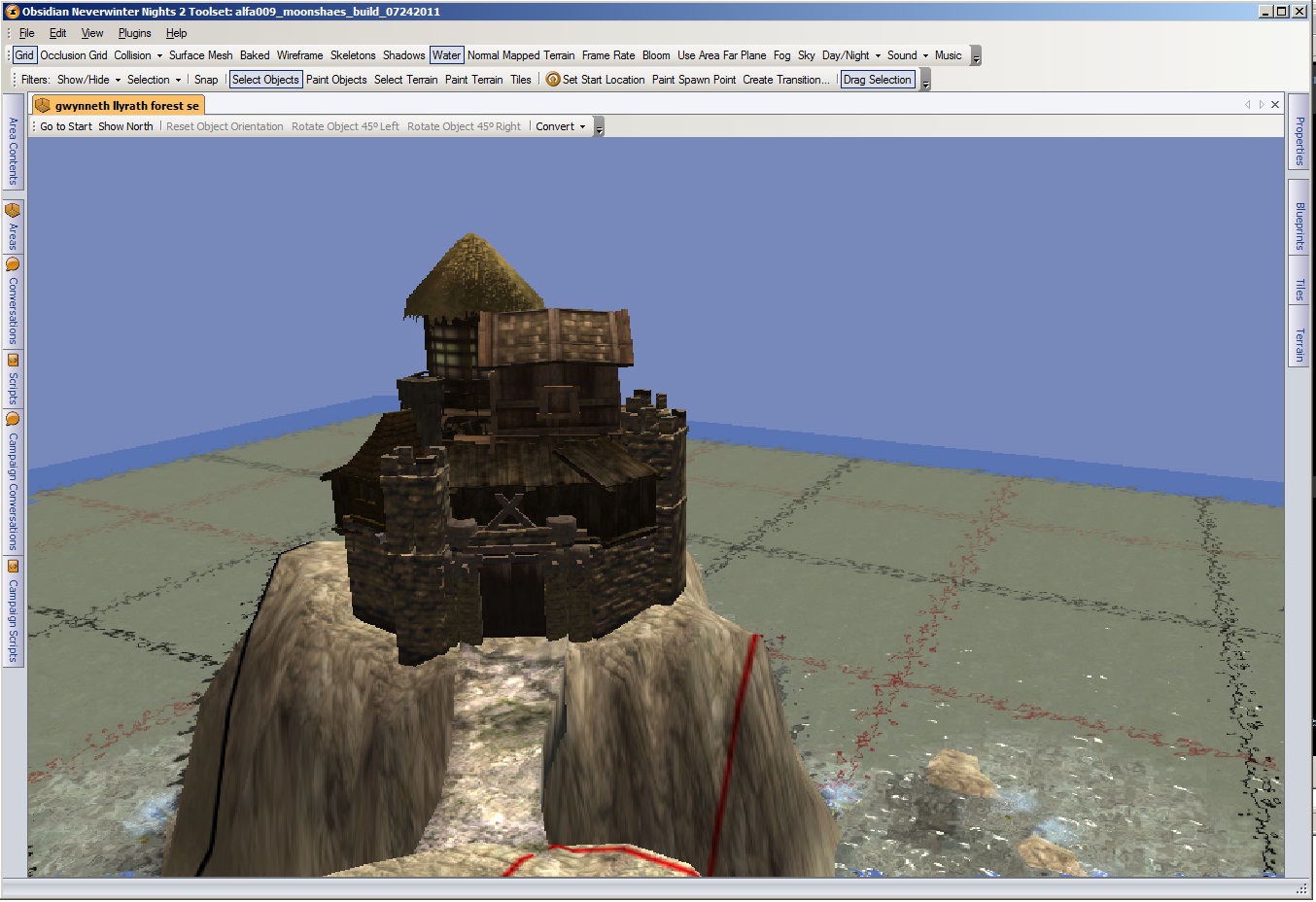Open the Edit menu
The width and height of the screenshot is (1316, 902).
[58, 33]
